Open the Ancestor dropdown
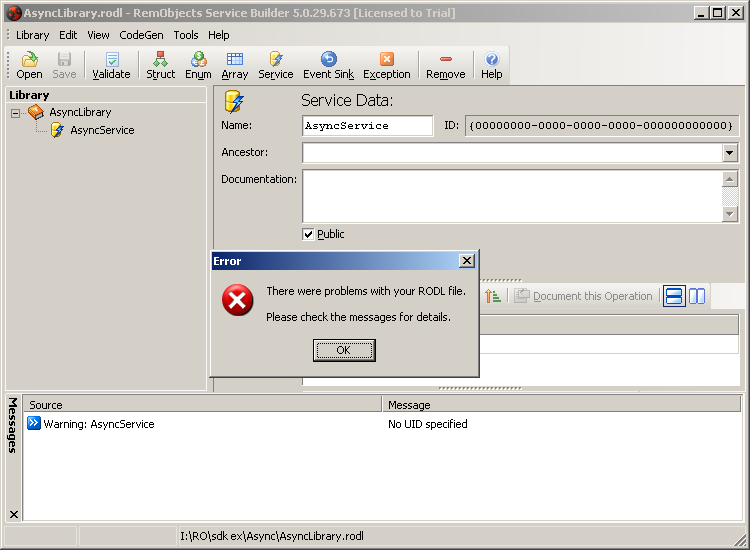750x550 pixels. (729, 153)
